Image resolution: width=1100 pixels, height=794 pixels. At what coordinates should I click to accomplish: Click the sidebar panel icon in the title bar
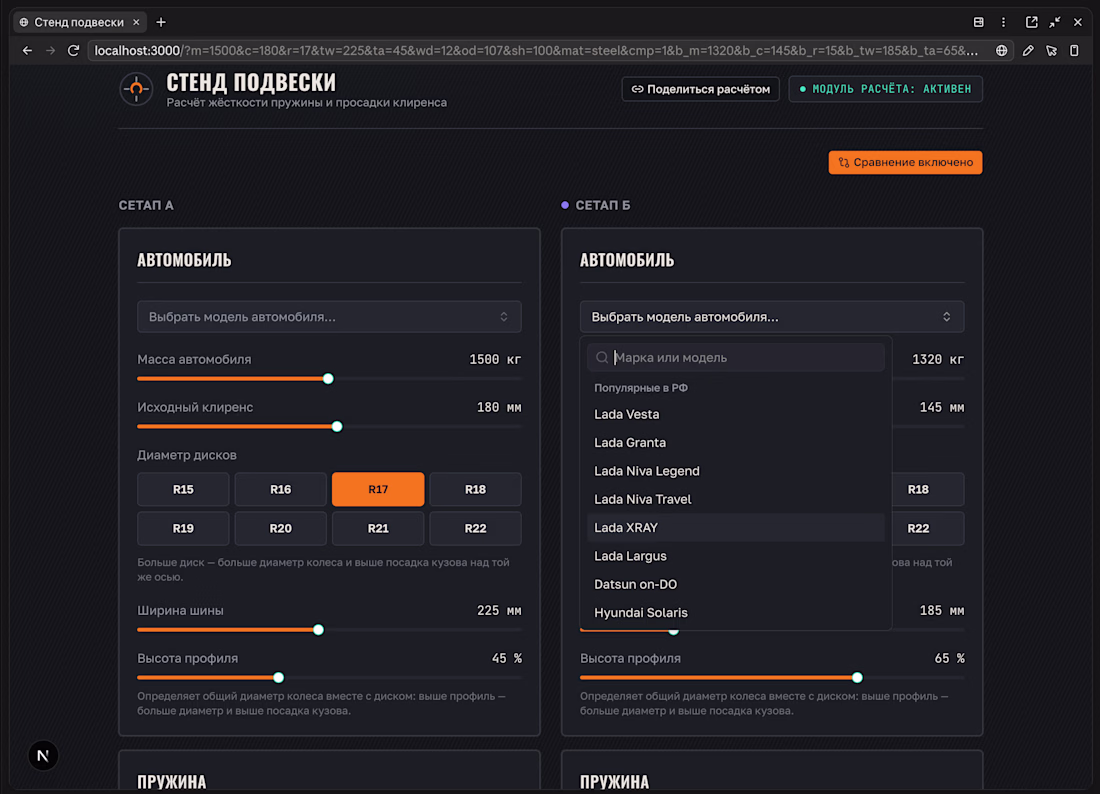click(979, 22)
